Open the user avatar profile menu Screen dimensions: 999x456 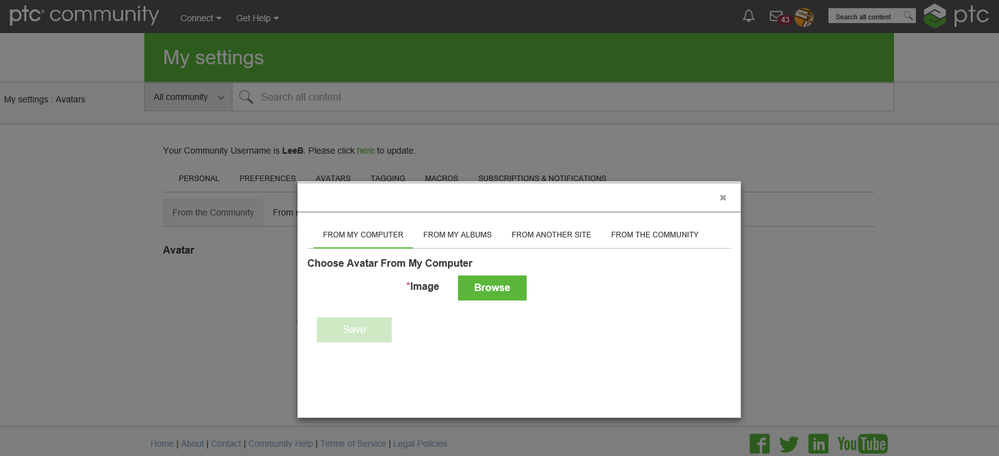(x=804, y=17)
